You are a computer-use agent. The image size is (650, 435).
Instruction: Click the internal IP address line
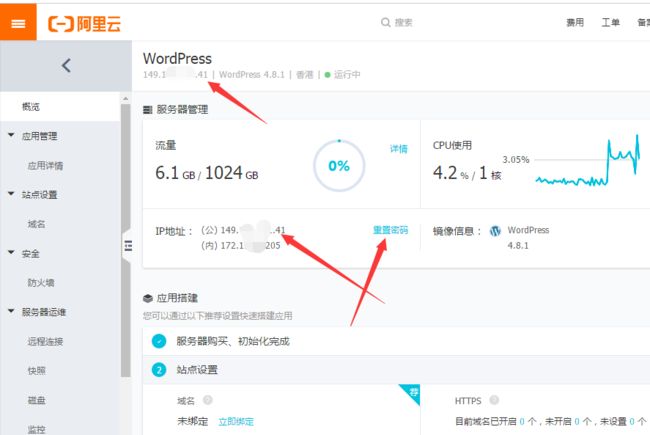click(x=241, y=245)
